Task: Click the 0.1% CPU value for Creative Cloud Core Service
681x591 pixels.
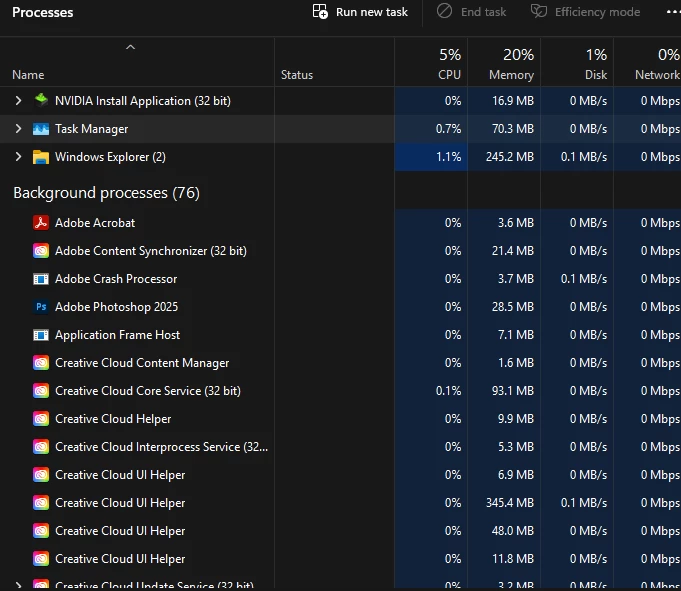Action: (448, 391)
